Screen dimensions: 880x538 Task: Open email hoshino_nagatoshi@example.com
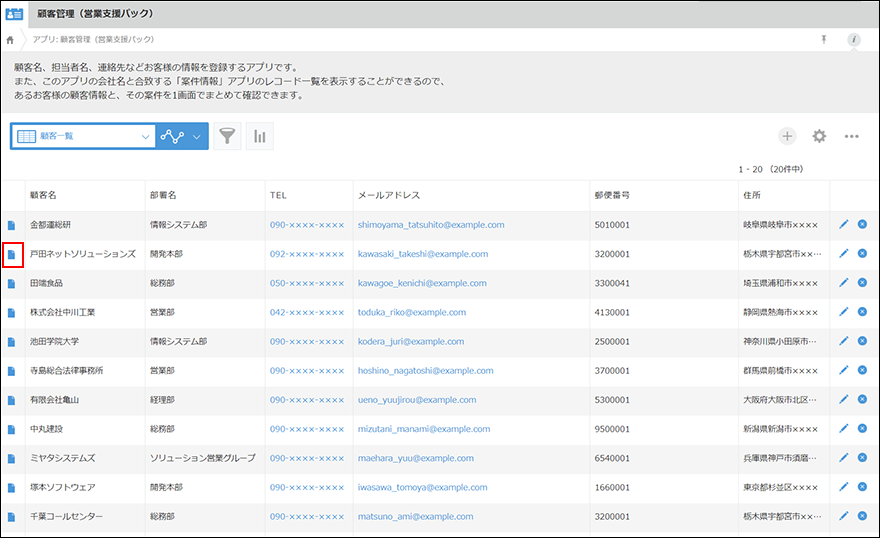(425, 371)
